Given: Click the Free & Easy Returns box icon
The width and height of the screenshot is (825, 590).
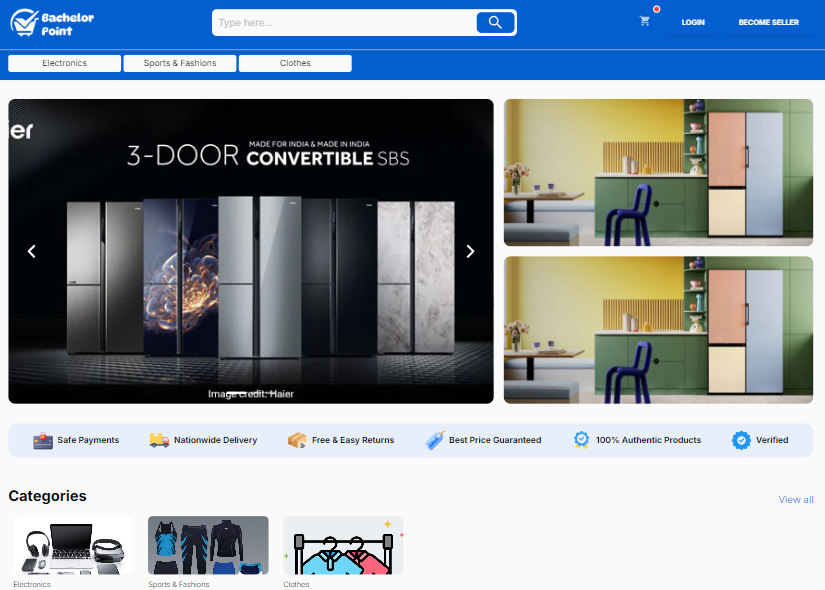Looking at the screenshot, I should click(297, 440).
